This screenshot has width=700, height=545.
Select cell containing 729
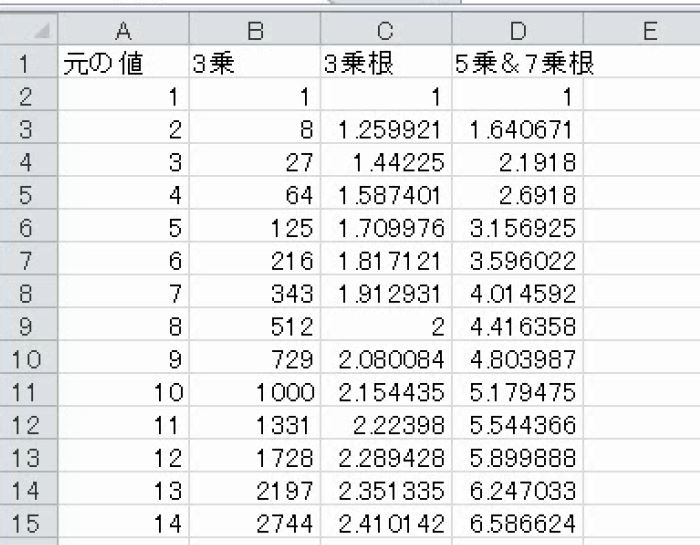(254, 357)
